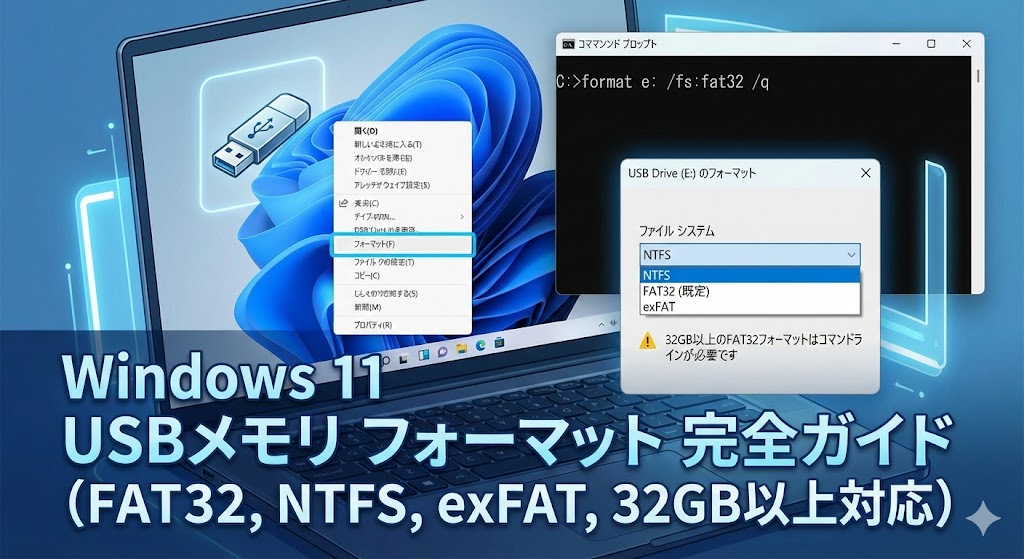Open the Widgets icon on the taskbar
The image size is (1024, 559).
pos(425,352)
